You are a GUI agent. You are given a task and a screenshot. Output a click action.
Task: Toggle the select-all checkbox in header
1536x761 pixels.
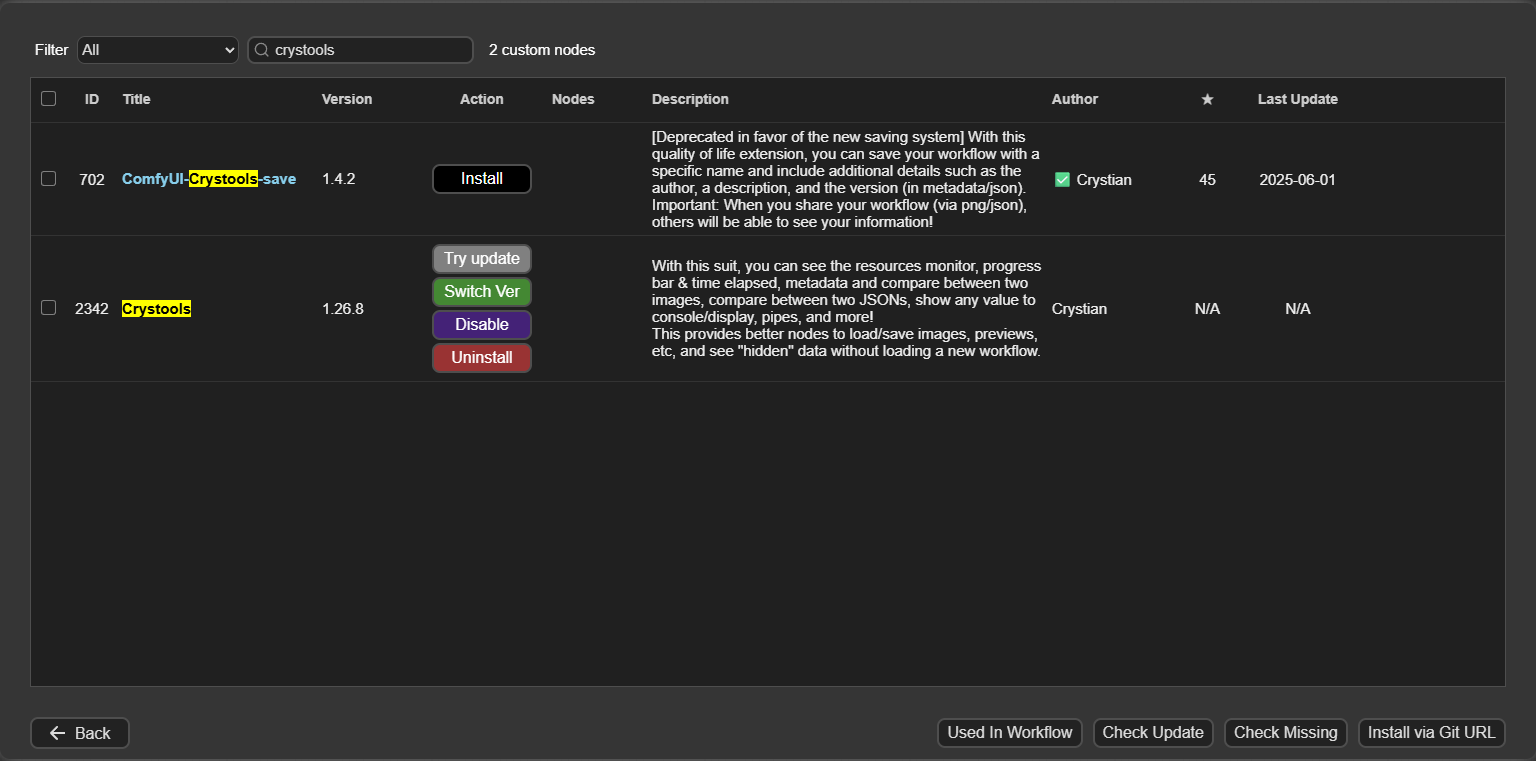48,99
